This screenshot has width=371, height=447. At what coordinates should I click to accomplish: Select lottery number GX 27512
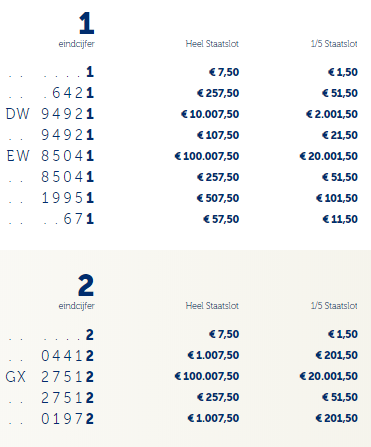tap(50, 377)
